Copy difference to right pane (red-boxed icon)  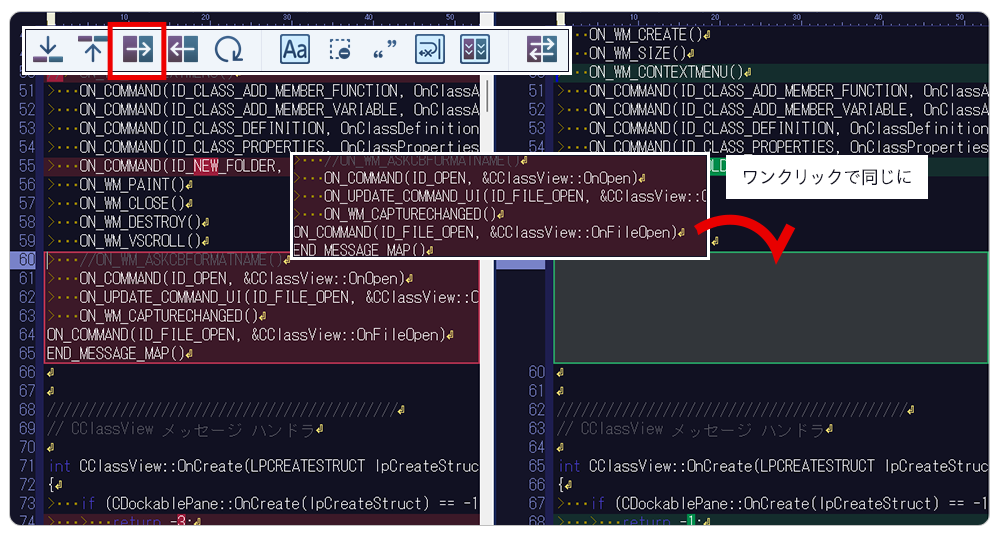point(137,50)
